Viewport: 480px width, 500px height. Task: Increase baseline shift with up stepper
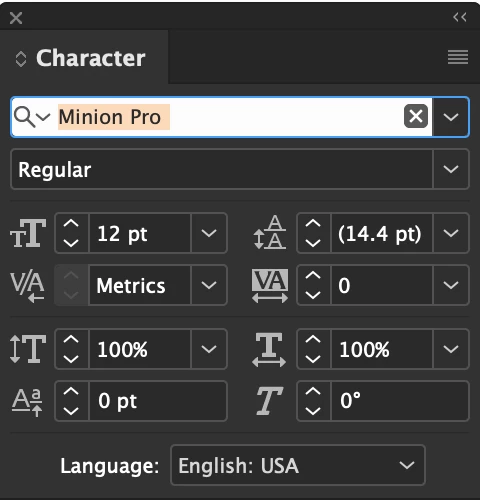[71, 391]
